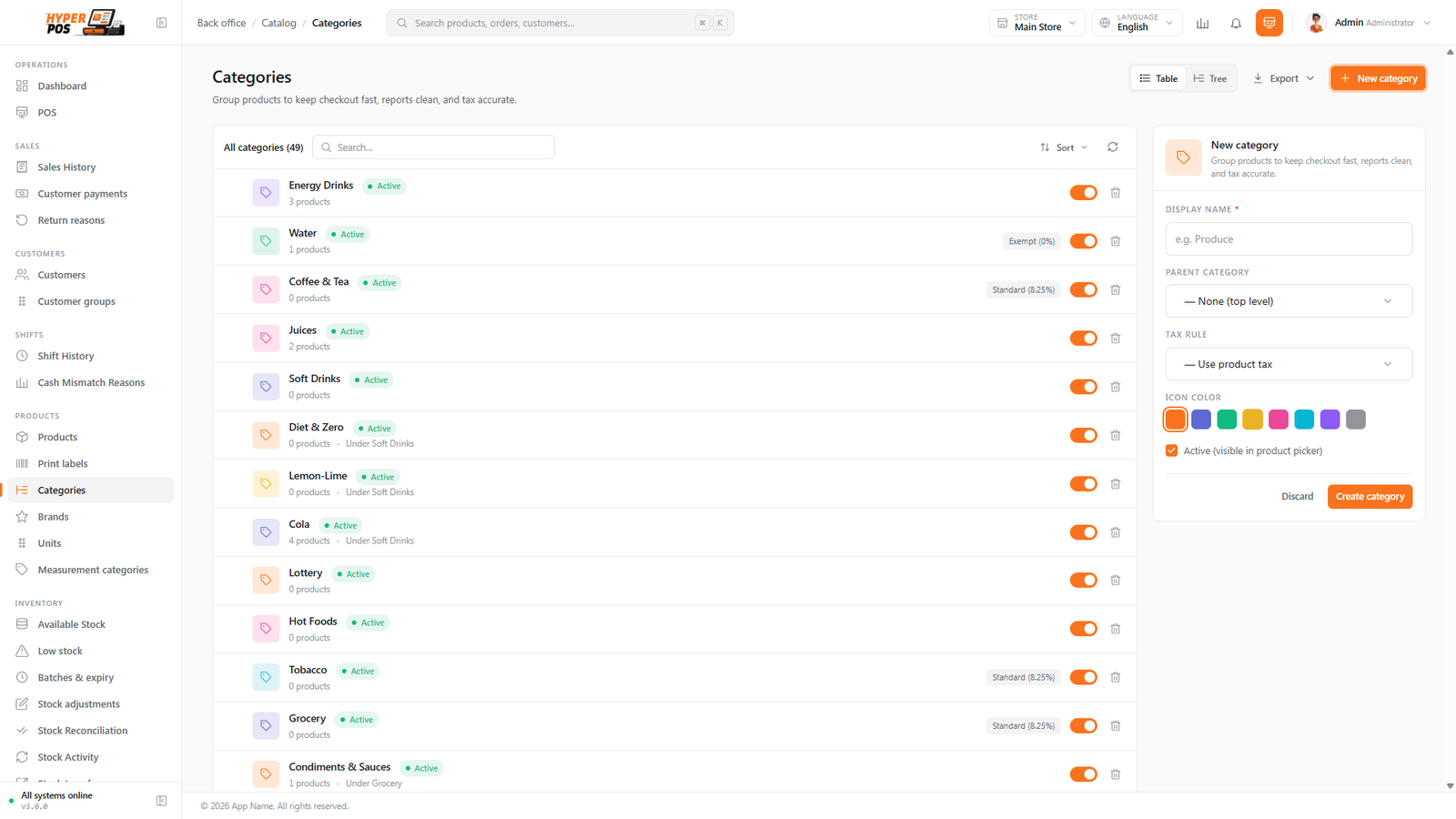
Task: Delete the Hot Foods category
Action: (x=1116, y=629)
